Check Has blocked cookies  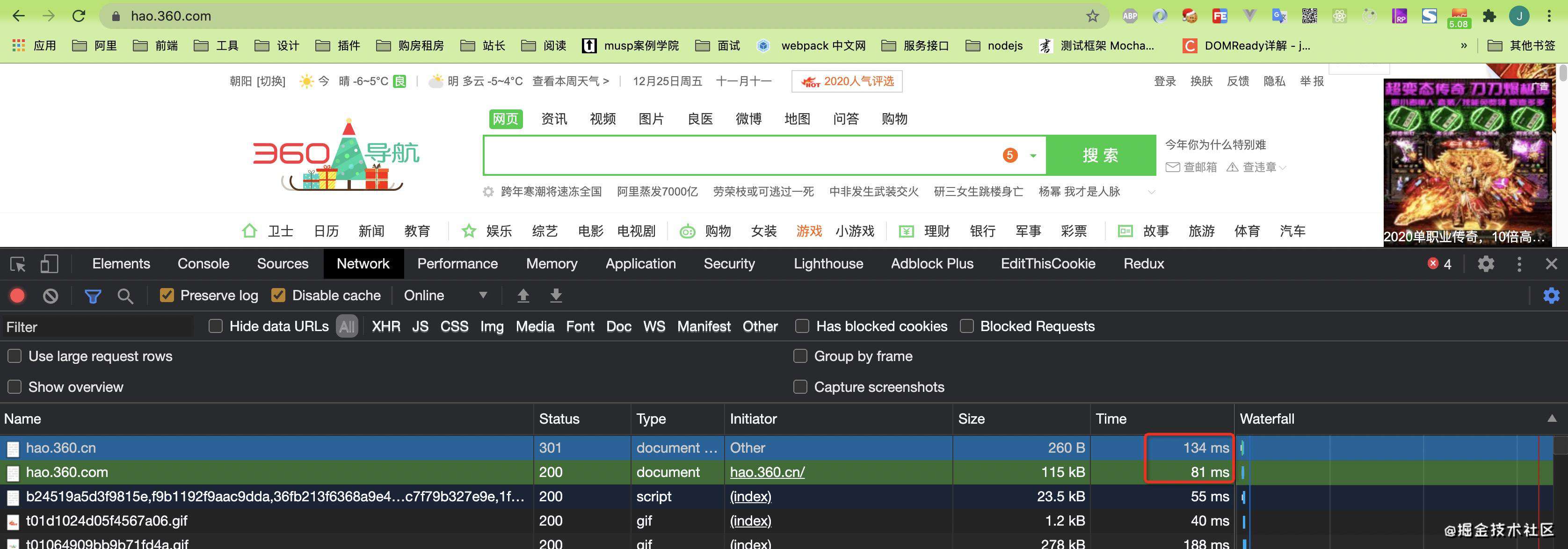(802, 326)
